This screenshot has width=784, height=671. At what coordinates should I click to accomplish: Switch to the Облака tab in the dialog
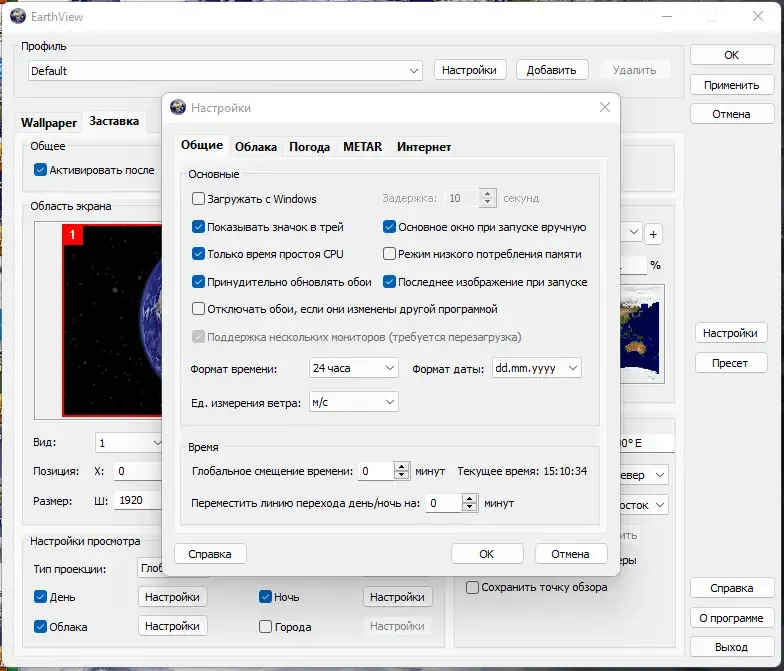click(x=256, y=146)
